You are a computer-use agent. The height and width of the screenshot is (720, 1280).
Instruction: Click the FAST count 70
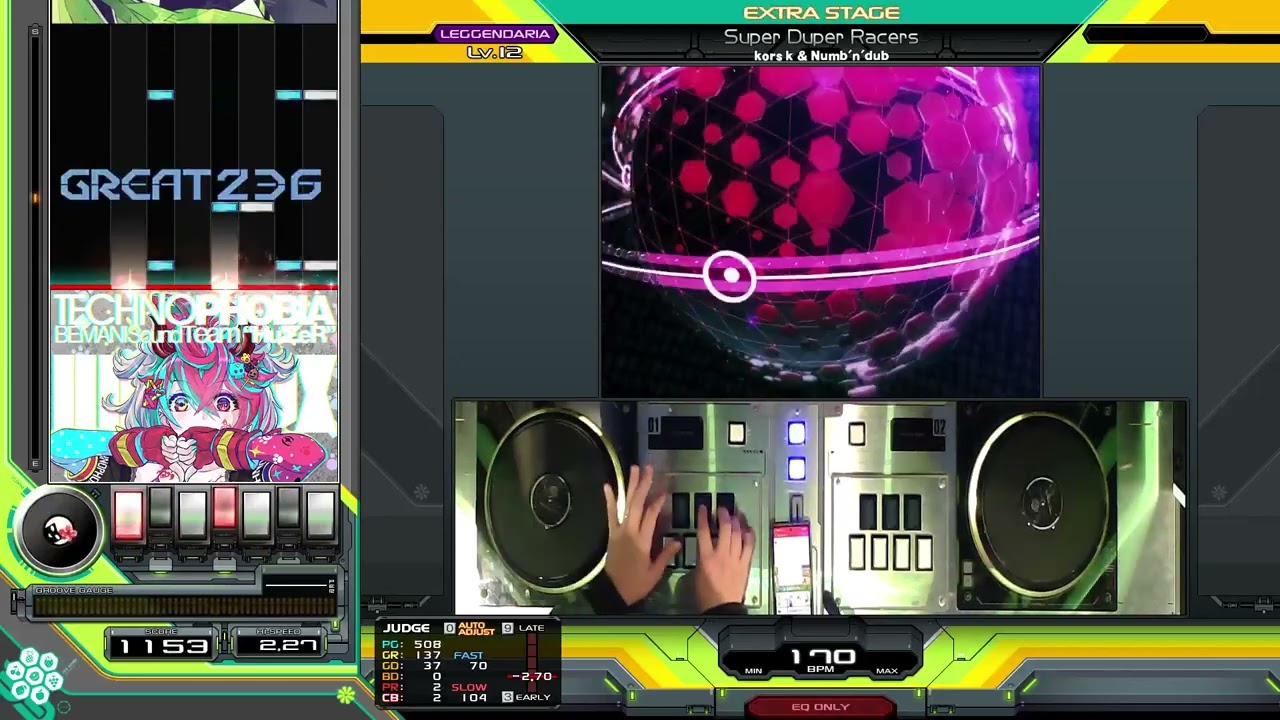tap(478, 666)
